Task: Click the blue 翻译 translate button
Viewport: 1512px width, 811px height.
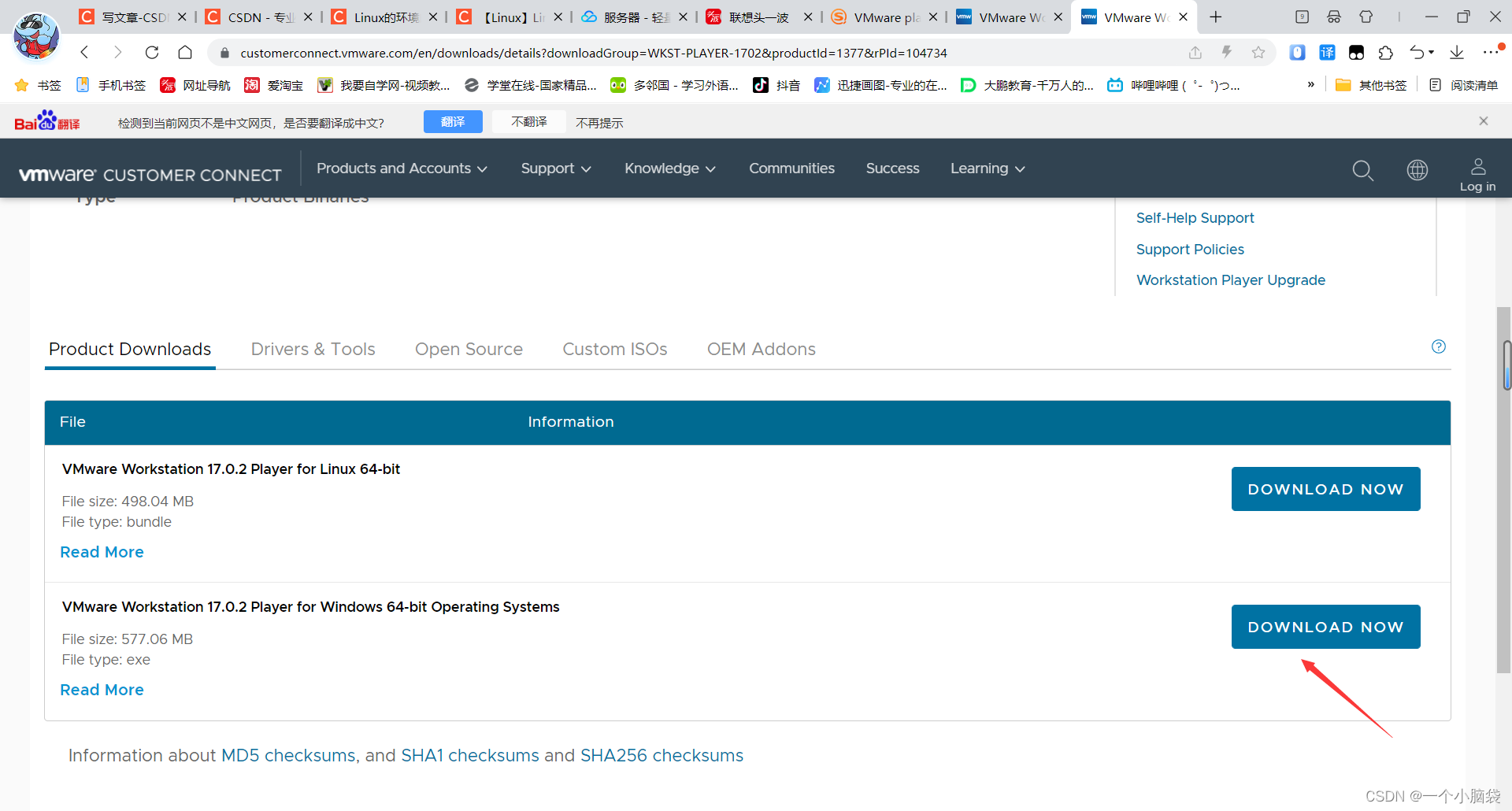Action: (453, 121)
